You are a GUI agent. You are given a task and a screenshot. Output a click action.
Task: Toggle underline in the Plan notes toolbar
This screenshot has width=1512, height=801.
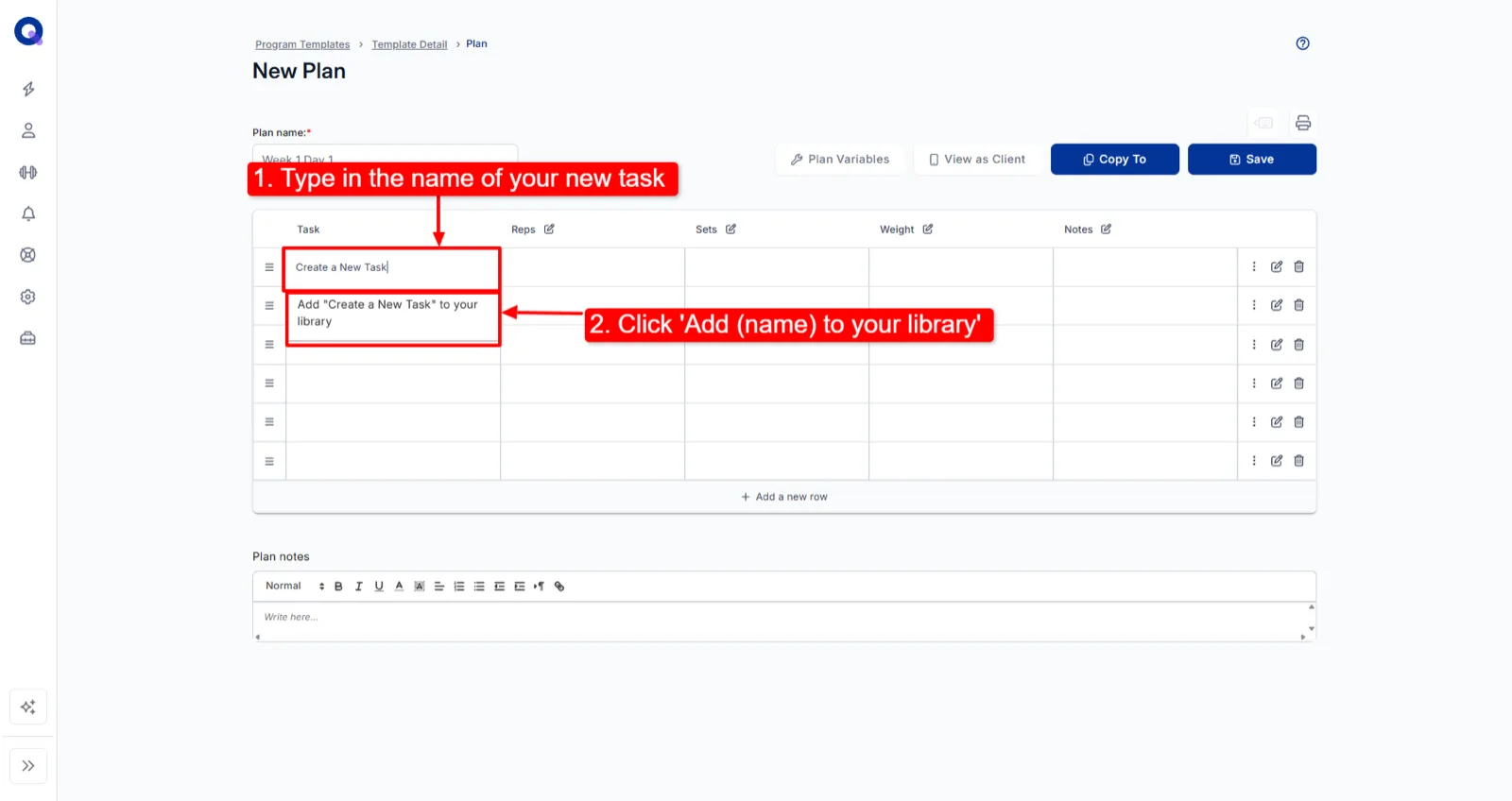379,587
